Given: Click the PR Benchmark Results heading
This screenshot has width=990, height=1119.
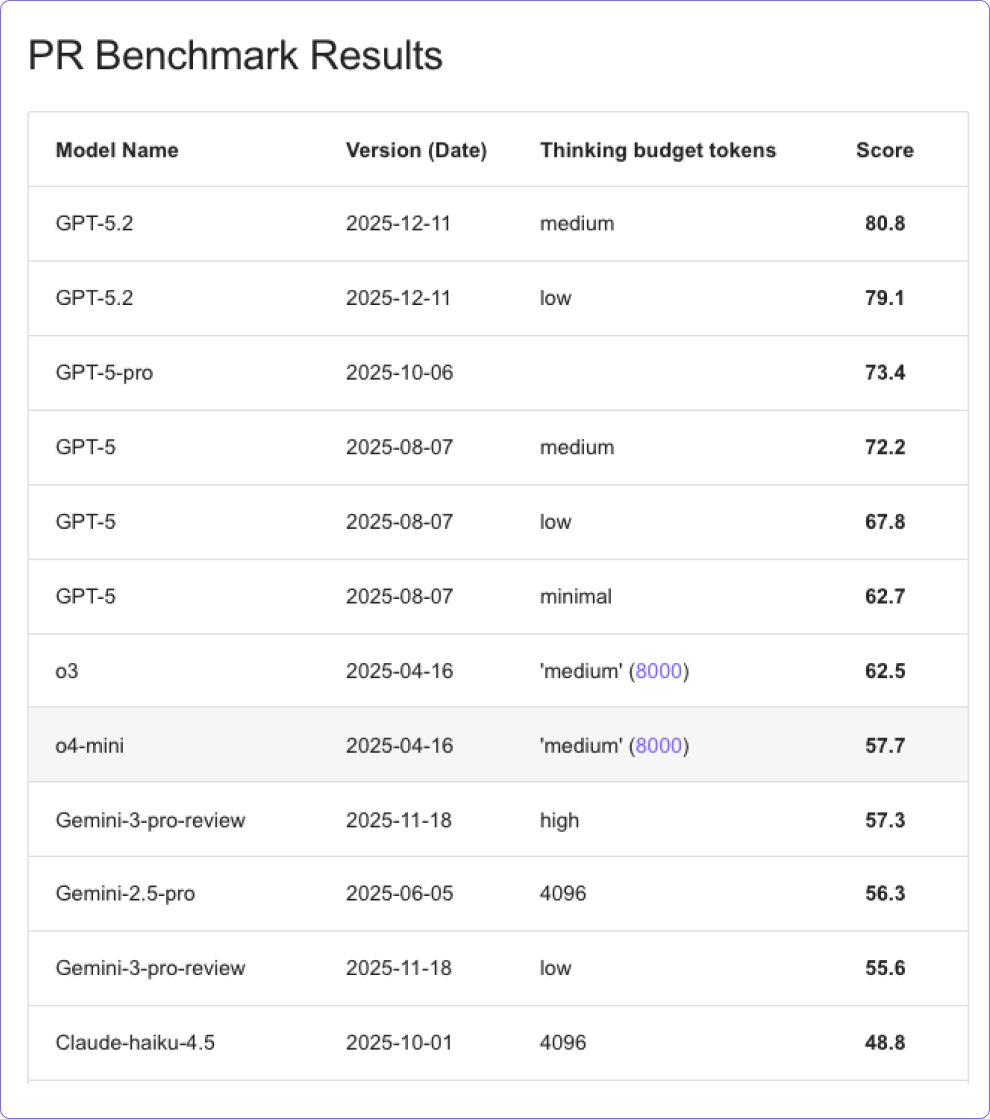Looking at the screenshot, I should coord(235,56).
